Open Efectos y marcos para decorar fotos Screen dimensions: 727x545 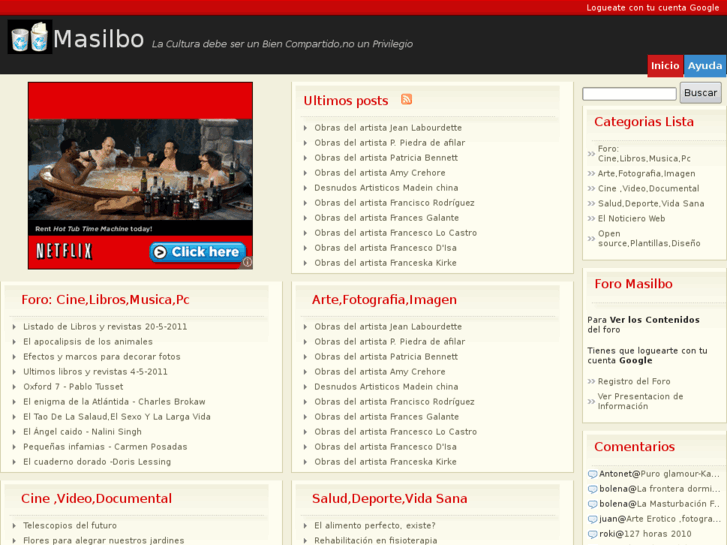pyautogui.click(x=102, y=357)
